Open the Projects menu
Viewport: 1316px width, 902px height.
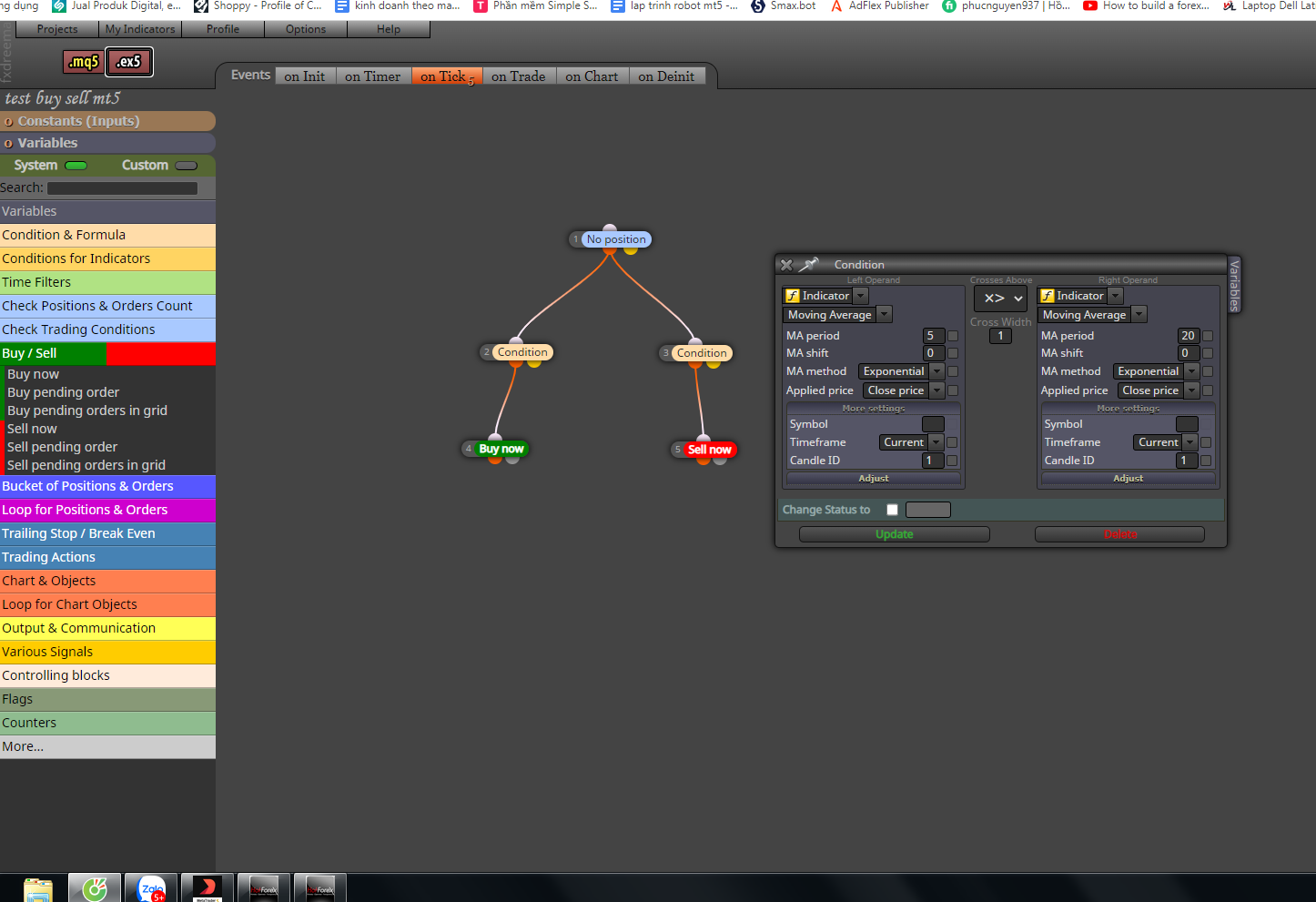click(x=56, y=29)
